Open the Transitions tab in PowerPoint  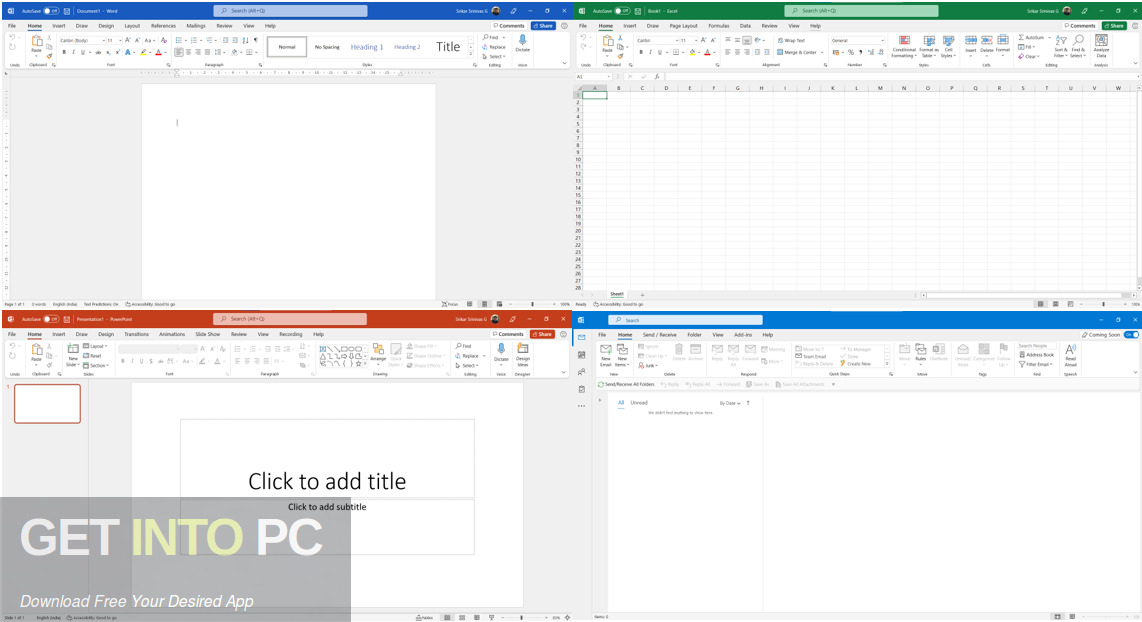pos(136,334)
